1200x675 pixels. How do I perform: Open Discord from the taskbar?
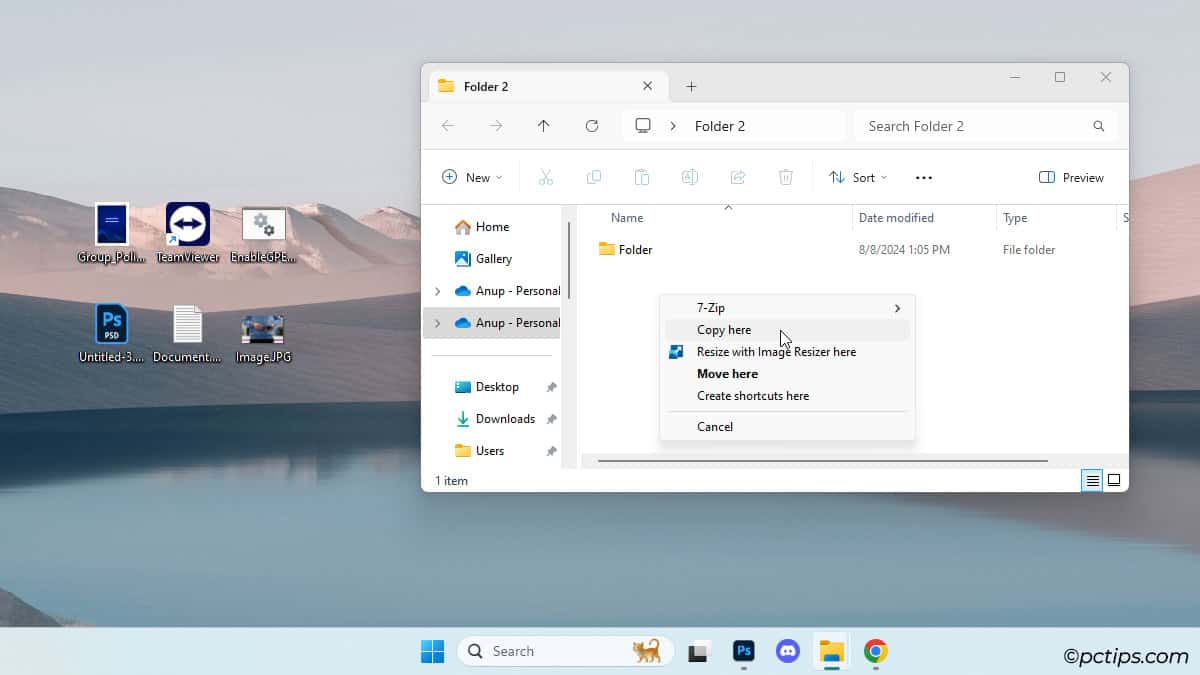(787, 652)
